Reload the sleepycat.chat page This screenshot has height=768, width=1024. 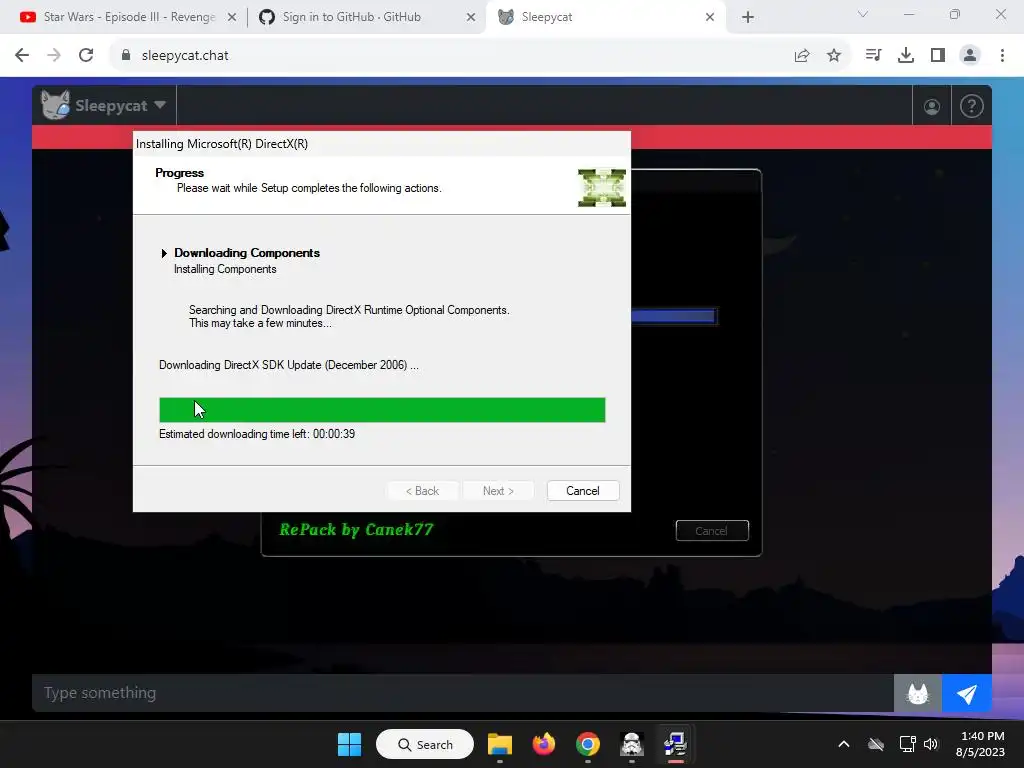pyautogui.click(x=86, y=56)
